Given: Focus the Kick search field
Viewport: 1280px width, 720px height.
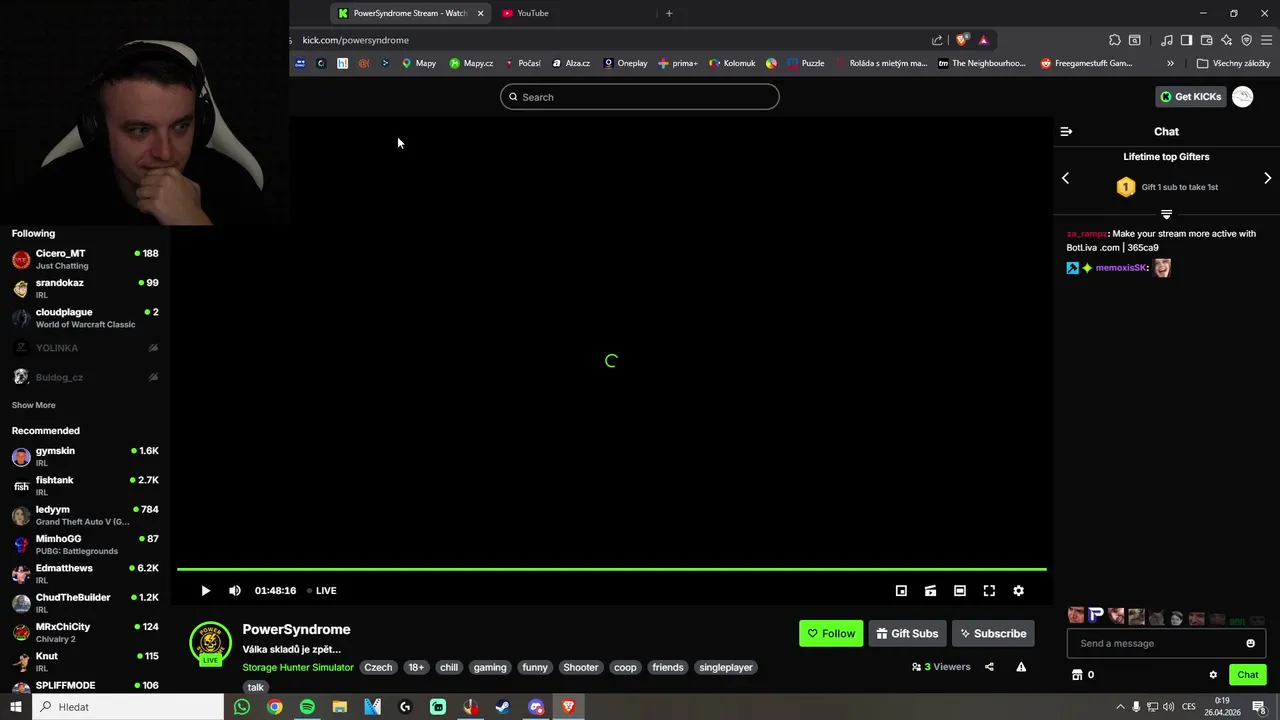Looking at the screenshot, I should pos(640,97).
